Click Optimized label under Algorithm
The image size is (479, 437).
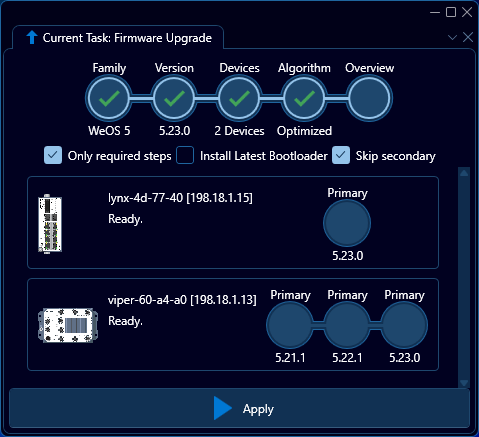304,131
